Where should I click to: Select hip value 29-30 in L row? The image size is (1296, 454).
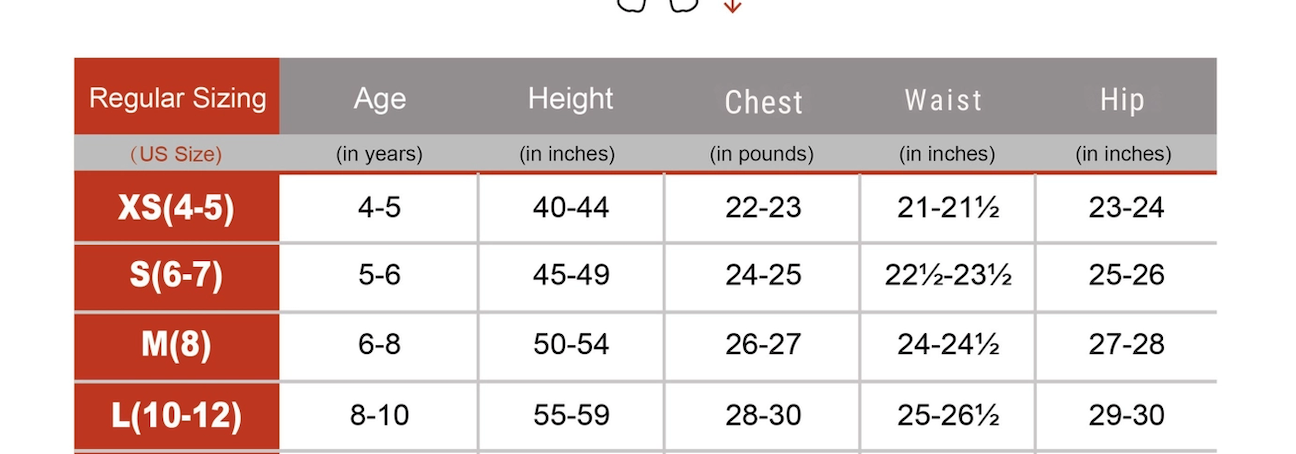pos(1126,415)
